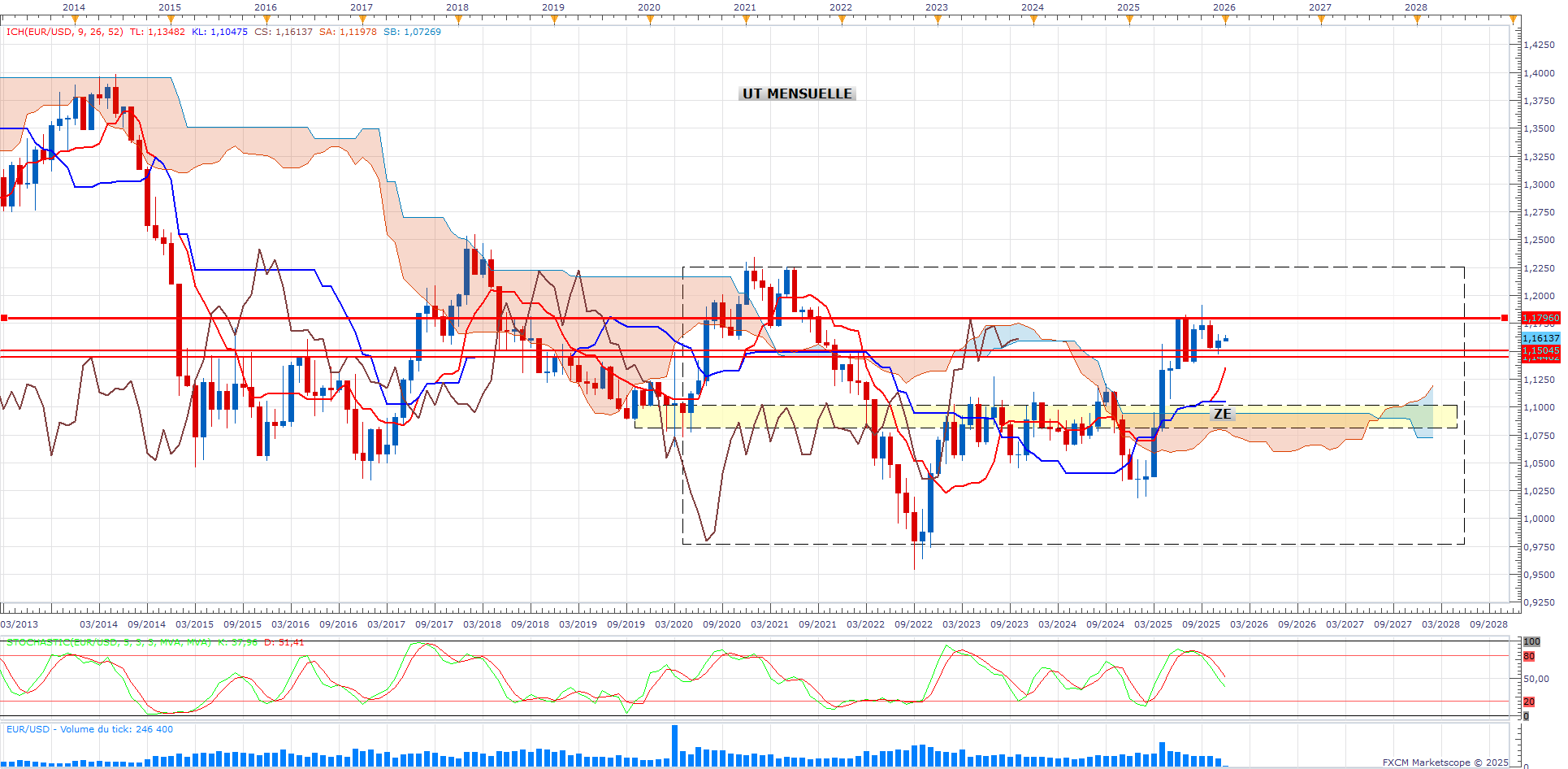Click the tallest volume bar at 03/2020

click(x=674, y=745)
